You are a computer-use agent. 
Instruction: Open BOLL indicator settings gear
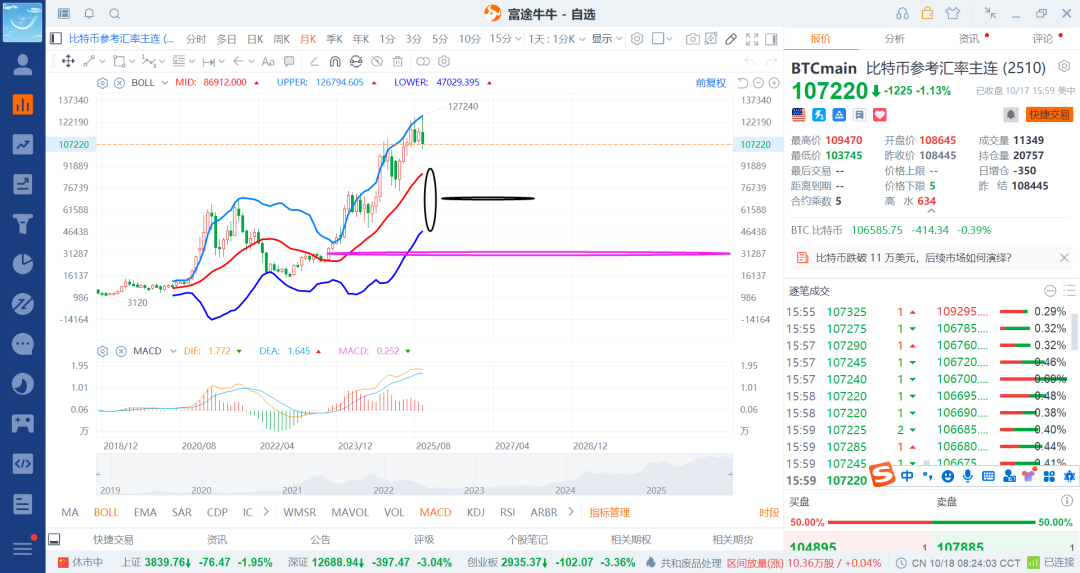(x=103, y=83)
